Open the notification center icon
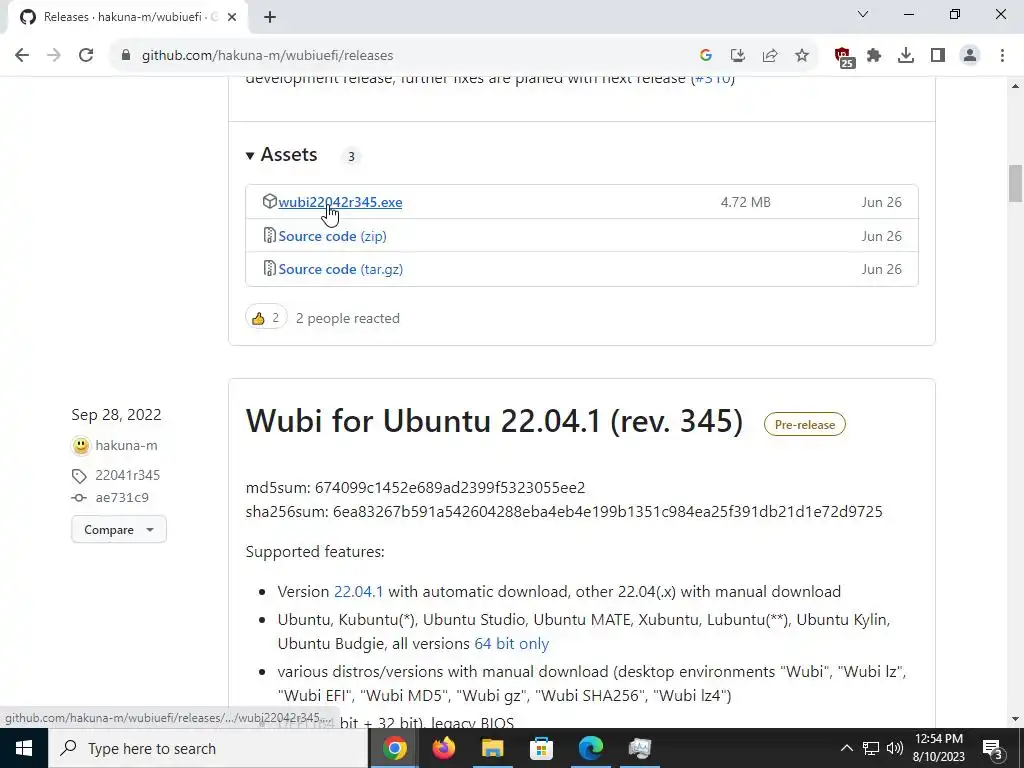1024x768 pixels. click(993, 748)
